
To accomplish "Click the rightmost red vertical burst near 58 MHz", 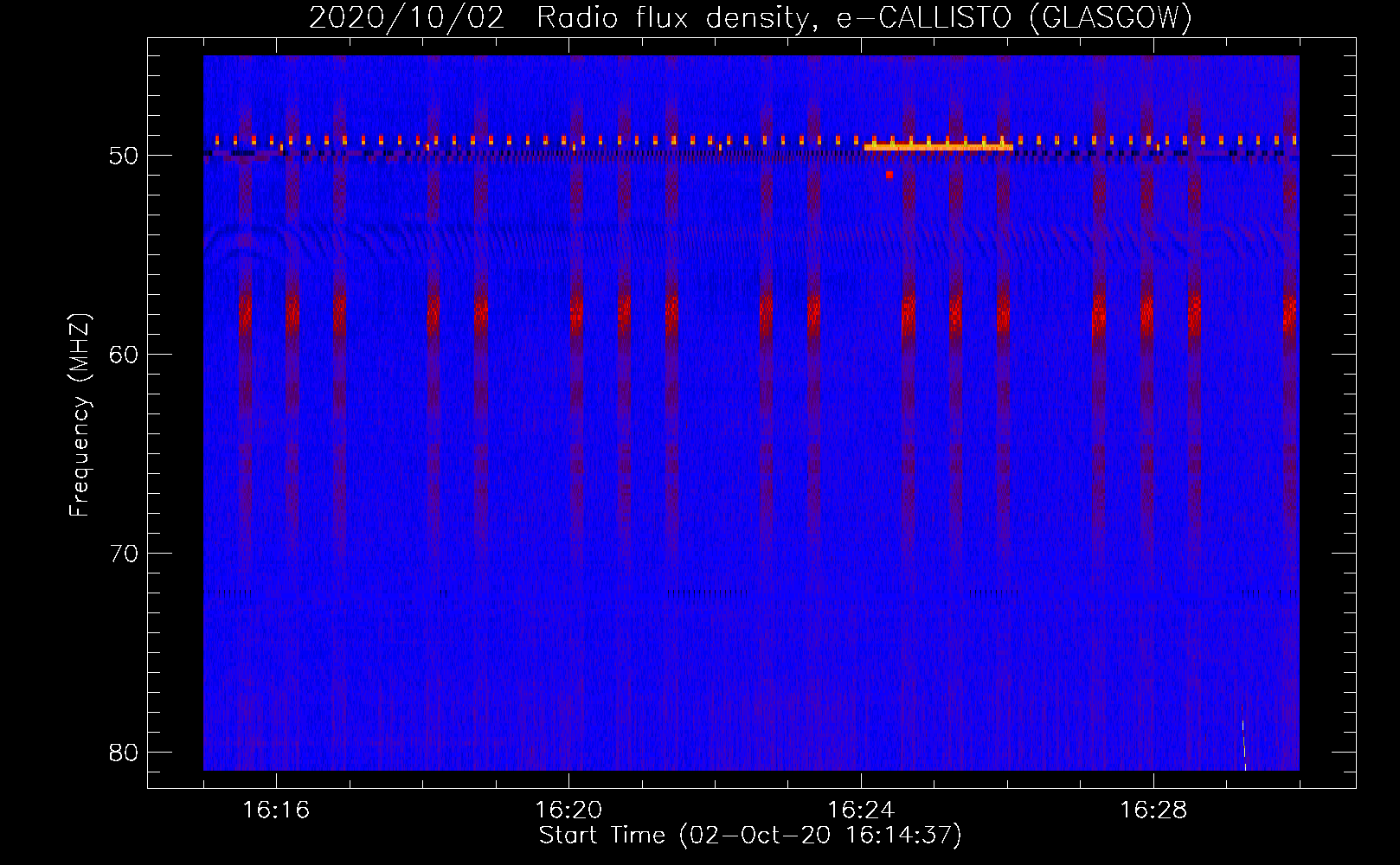I will click(1289, 314).
